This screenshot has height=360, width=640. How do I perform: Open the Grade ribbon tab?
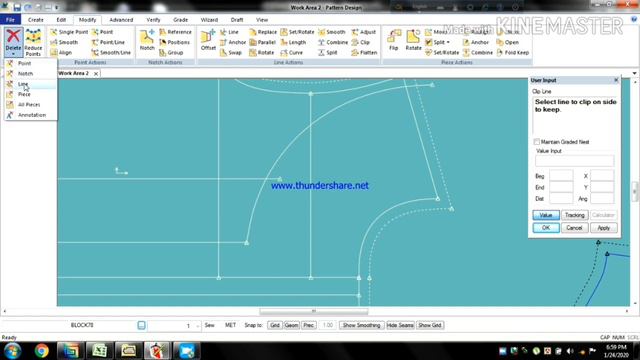coord(180,20)
